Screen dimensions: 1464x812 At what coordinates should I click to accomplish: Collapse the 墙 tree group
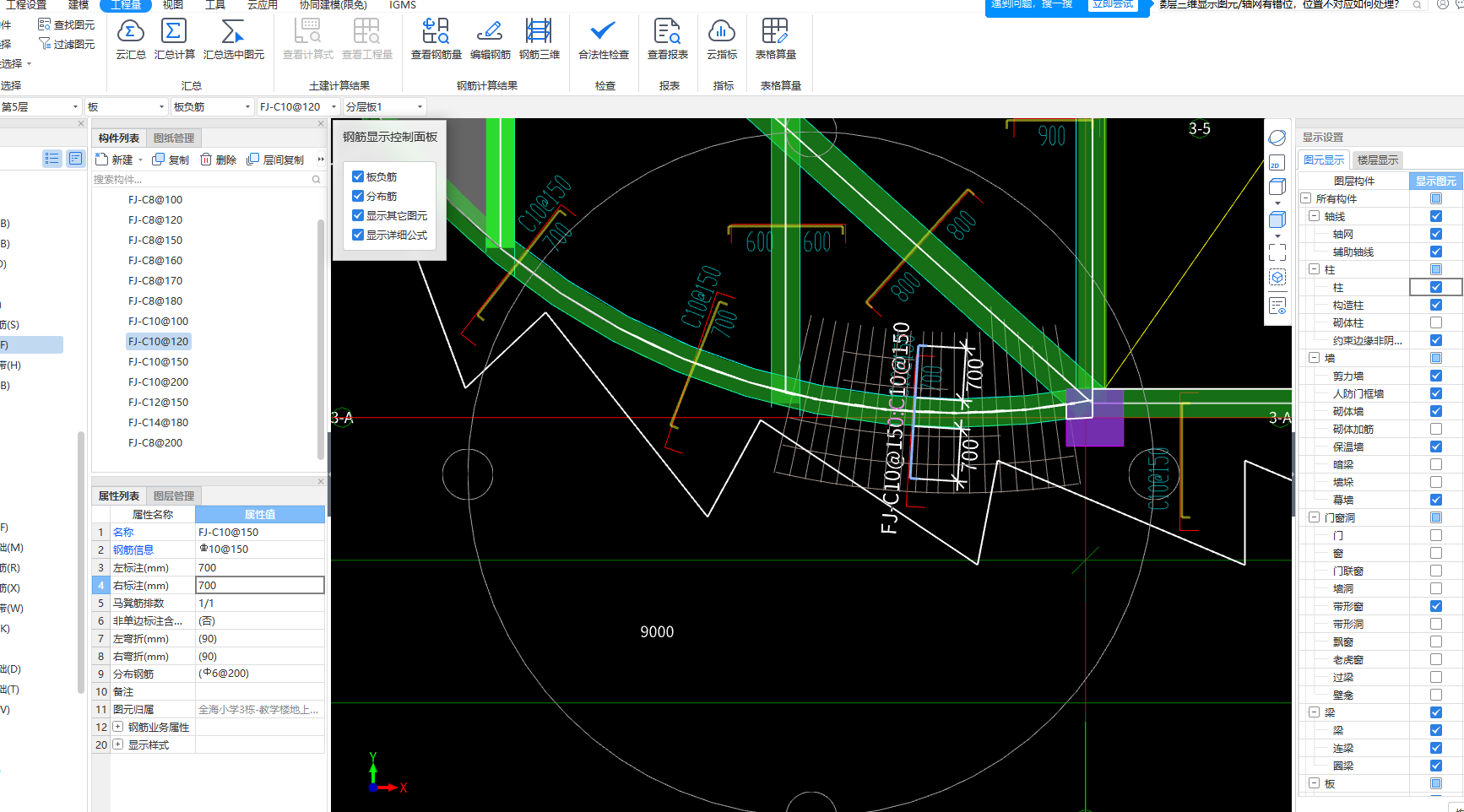click(x=1314, y=358)
